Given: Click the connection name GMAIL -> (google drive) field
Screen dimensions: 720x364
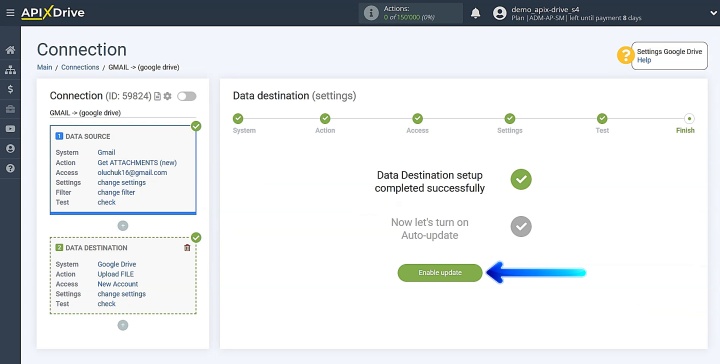Looking at the screenshot, I should coord(123,113).
